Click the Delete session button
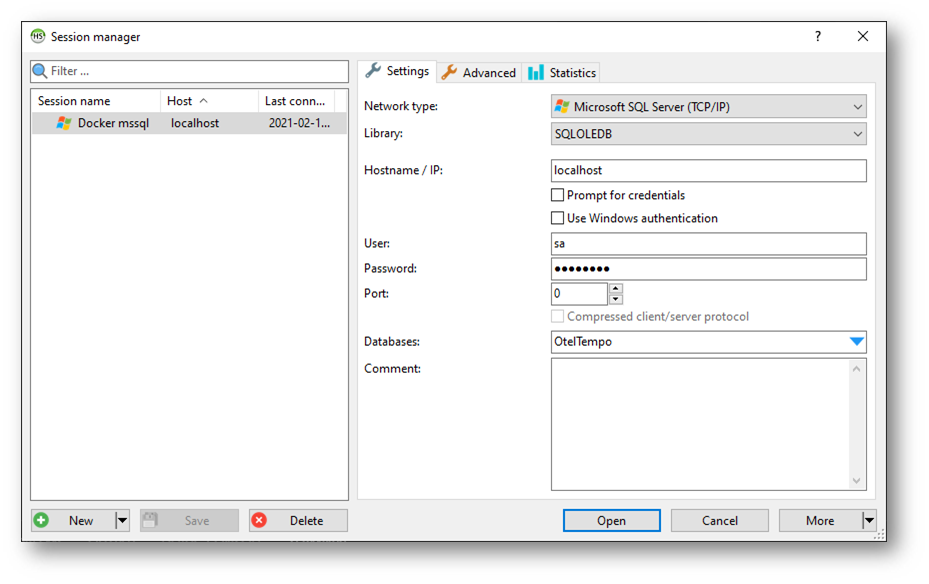Image resolution: width=929 pixels, height=584 pixels. pyautogui.click(x=298, y=521)
